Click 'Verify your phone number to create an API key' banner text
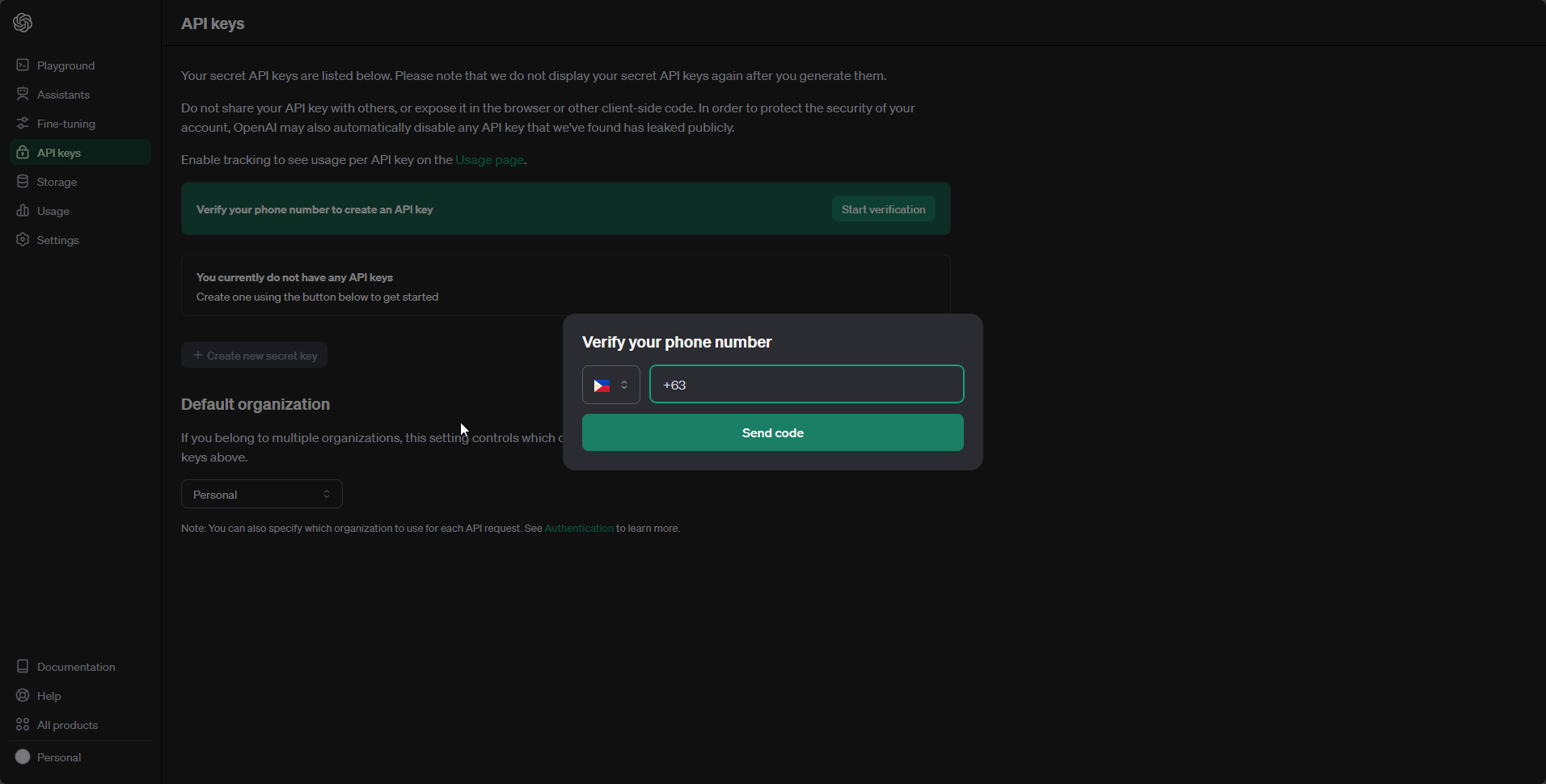The width and height of the screenshot is (1546, 784). click(x=315, y=209)
